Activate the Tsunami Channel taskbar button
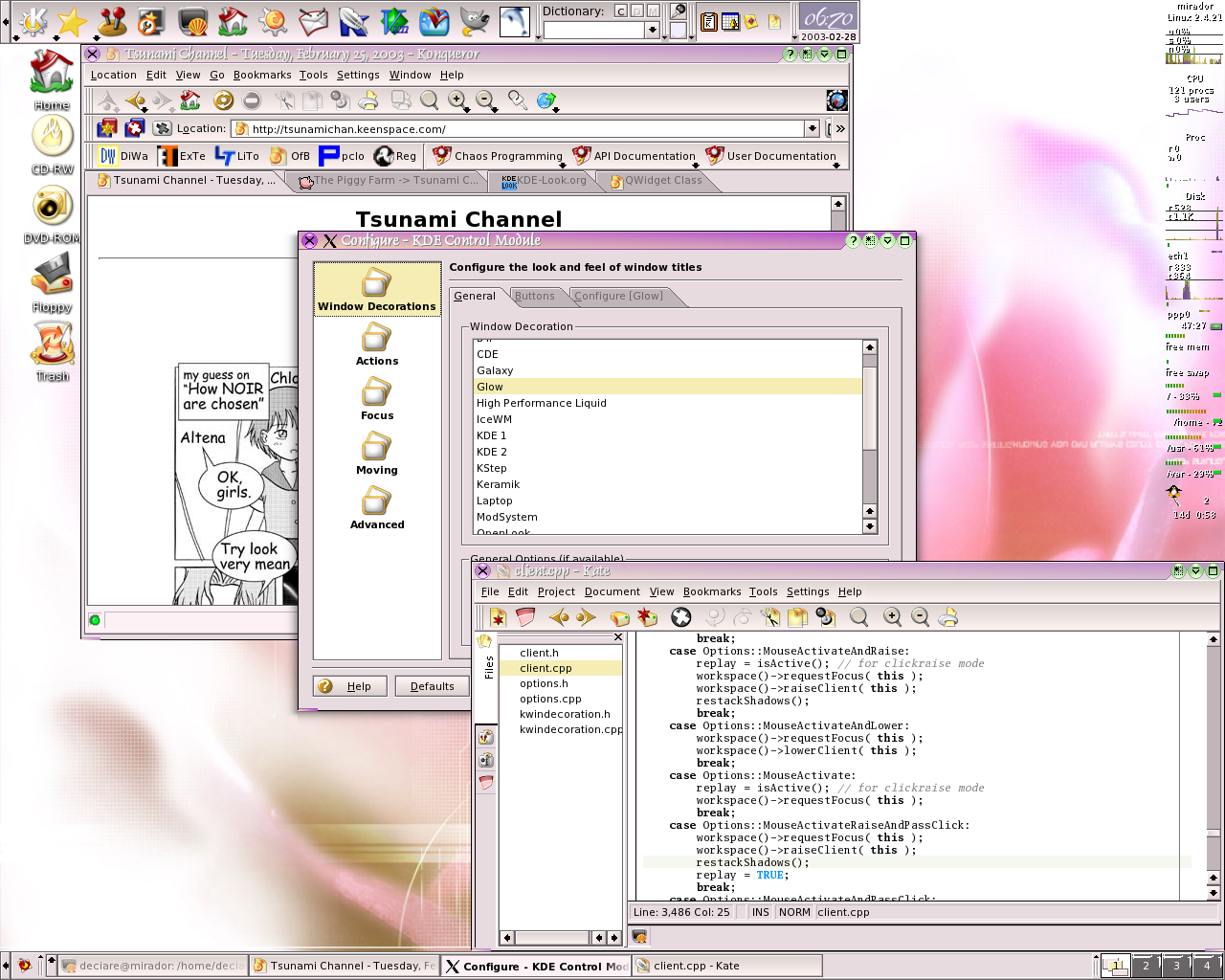Image resolution: width=1225 pixels, height=980 pixels. tap(345, 966)
